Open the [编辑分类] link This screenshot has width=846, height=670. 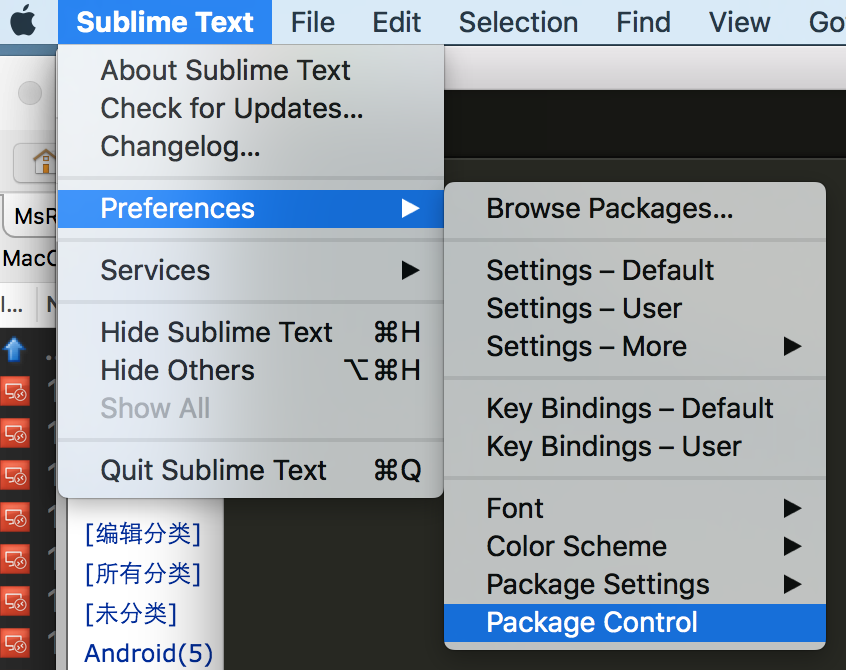pos(143,534)
